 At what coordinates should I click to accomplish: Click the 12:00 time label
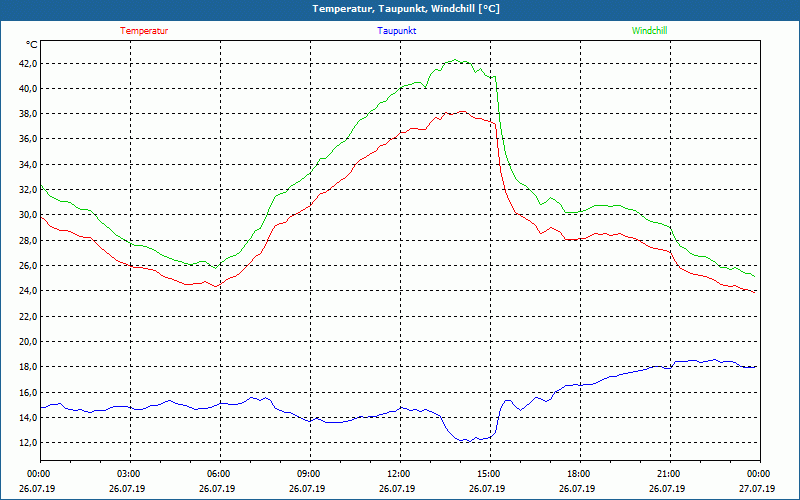399,474
